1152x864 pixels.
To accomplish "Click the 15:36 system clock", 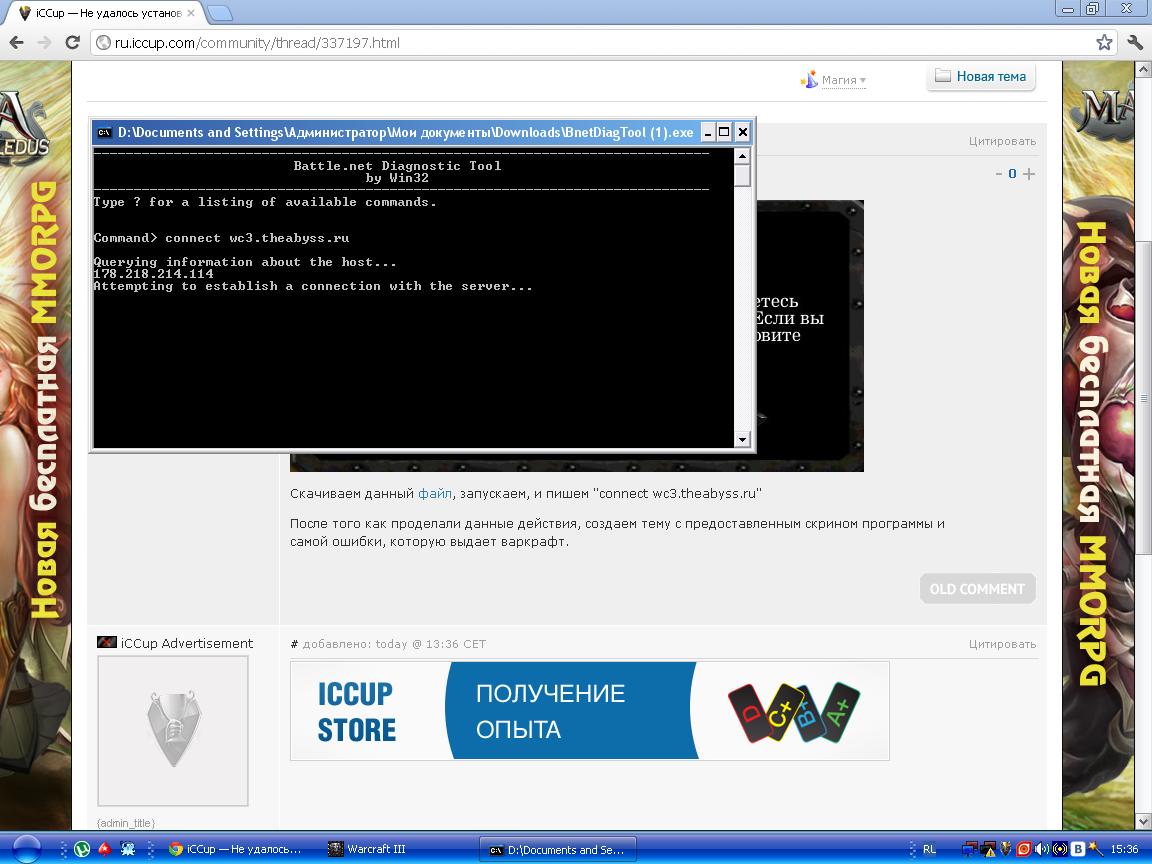I will [1124, 849].
